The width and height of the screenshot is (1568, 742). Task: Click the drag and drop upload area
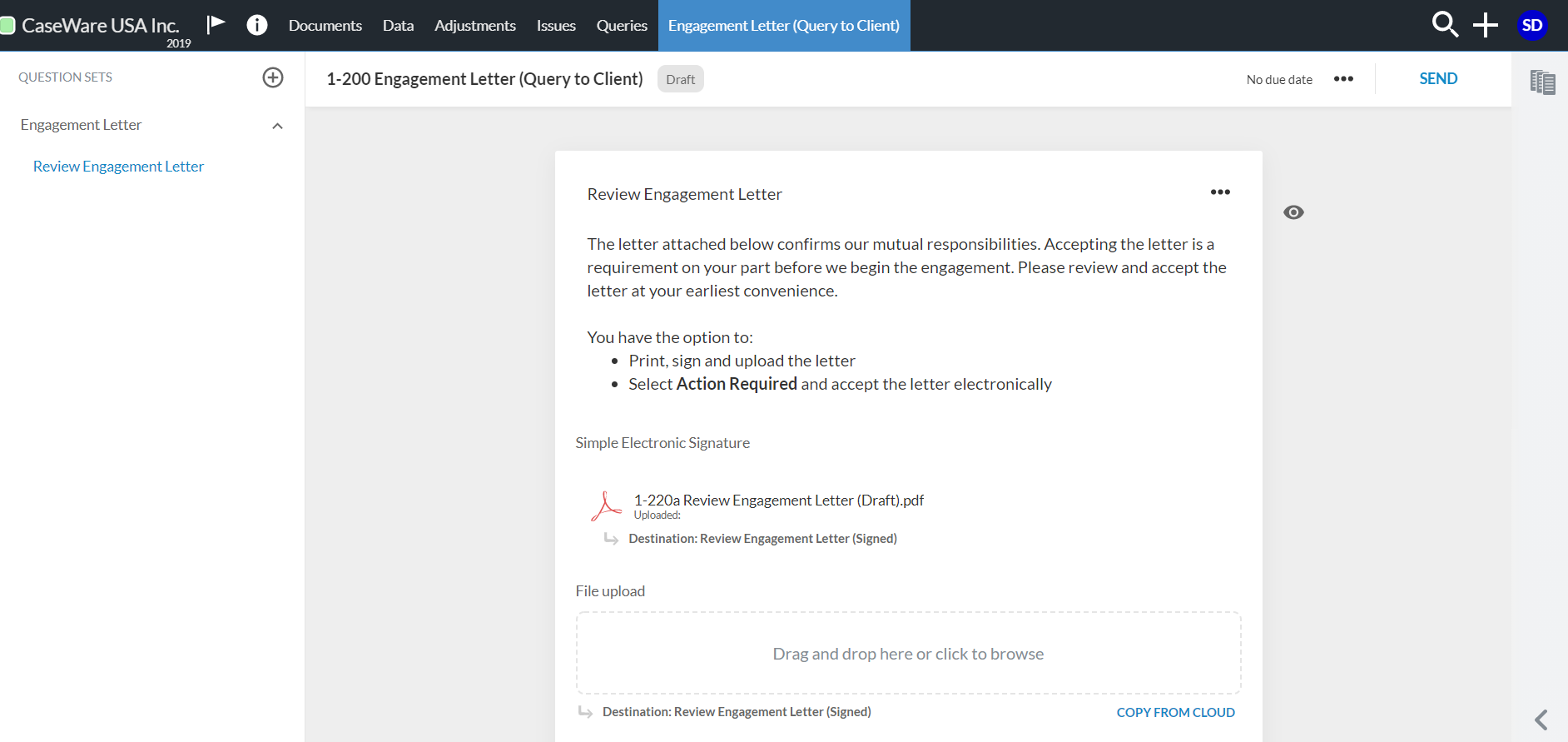[x=908, y=654]
